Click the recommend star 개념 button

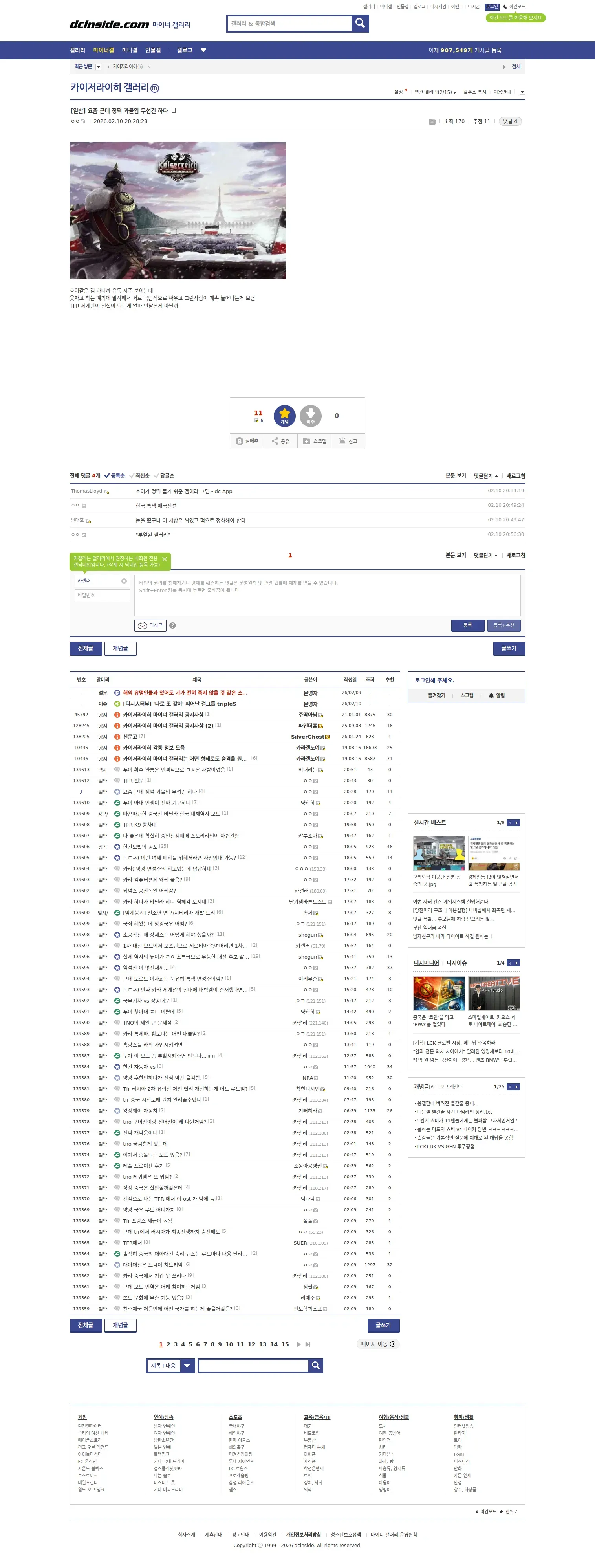285,416
